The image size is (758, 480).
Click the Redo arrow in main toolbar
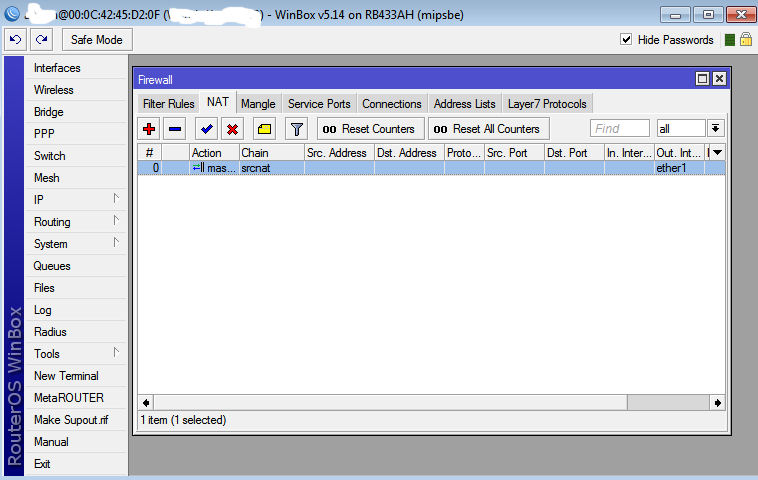coord(42,40)
